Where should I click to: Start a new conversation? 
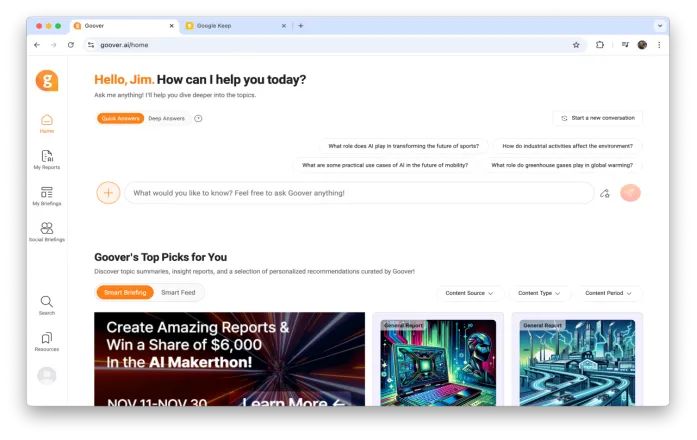598,118
